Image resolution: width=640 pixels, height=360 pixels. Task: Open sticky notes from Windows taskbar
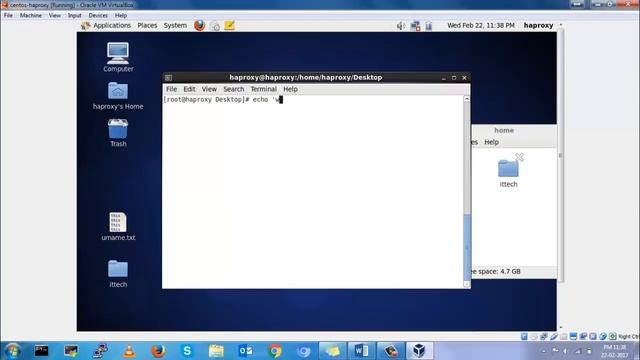tap(332, 351)
